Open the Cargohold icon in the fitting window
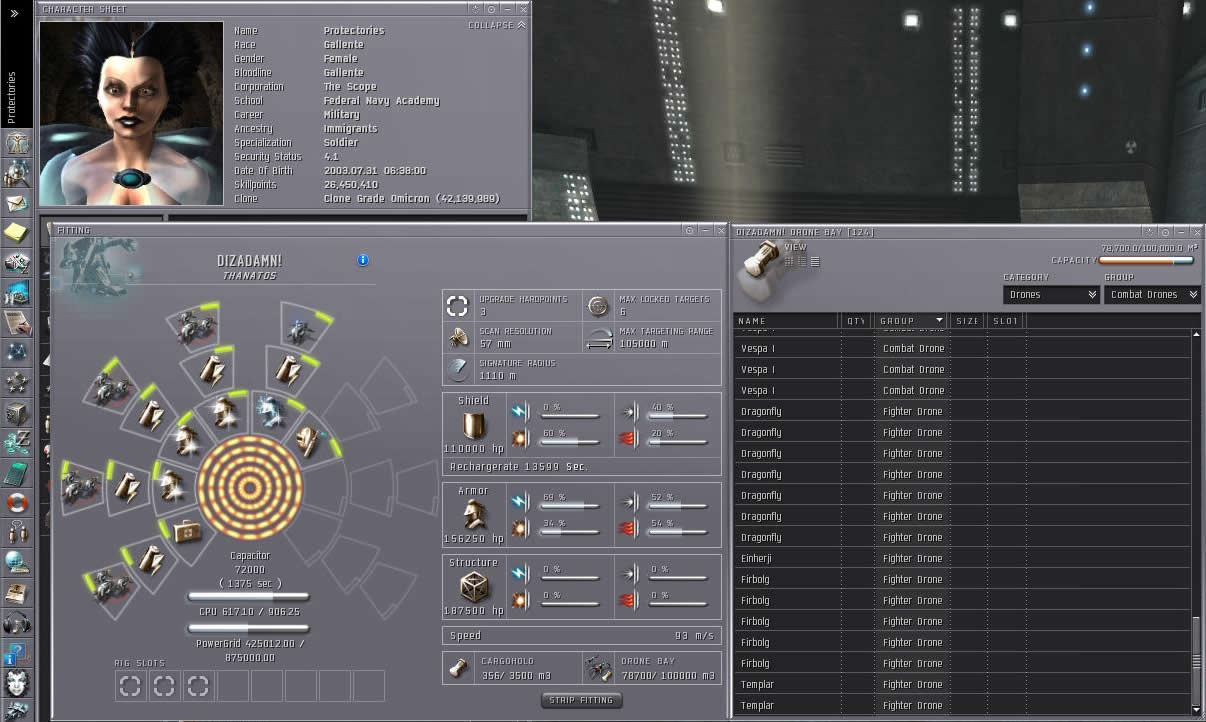 point(460,668)
